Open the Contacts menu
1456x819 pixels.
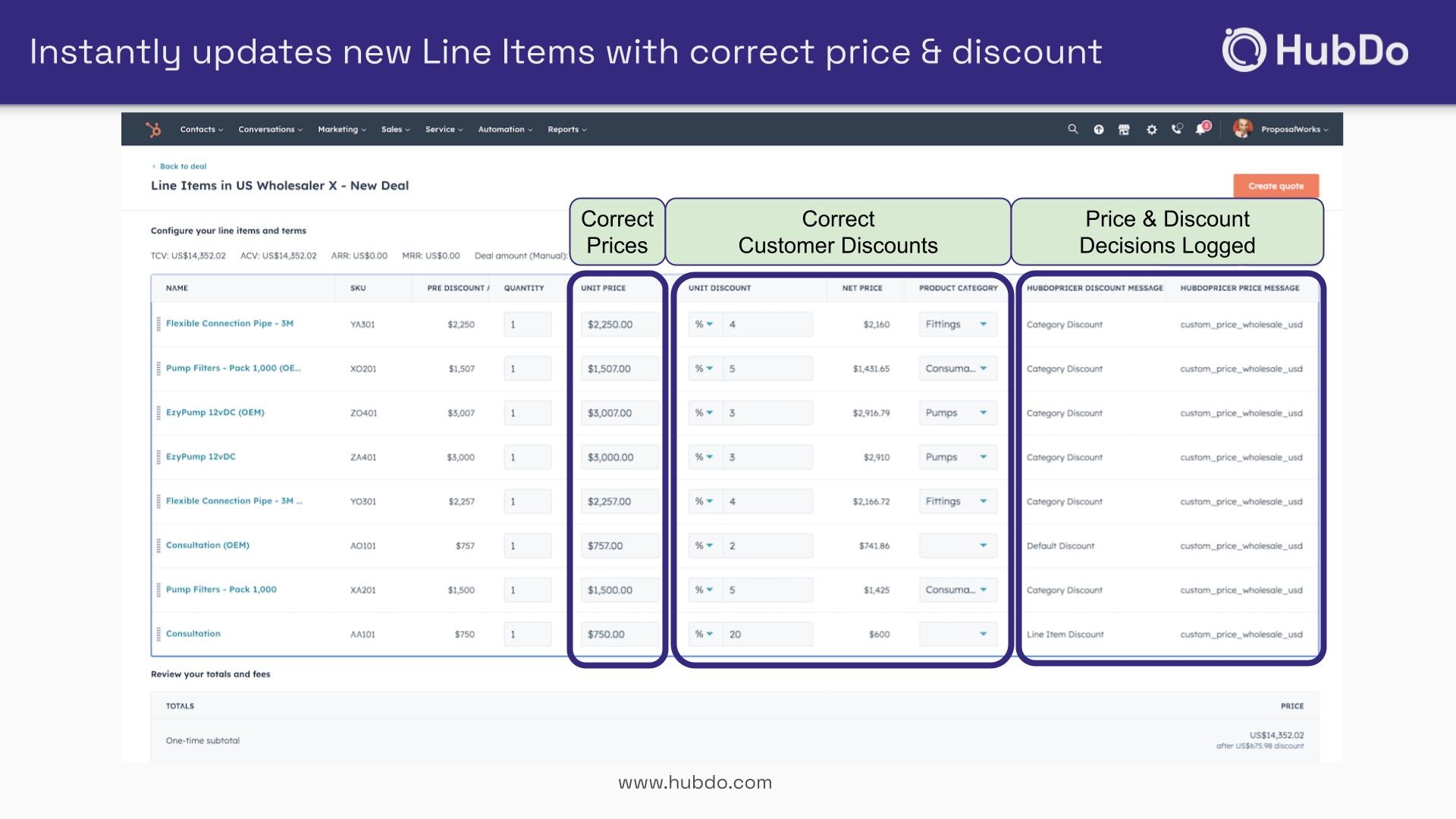click(x=201, y=130)
